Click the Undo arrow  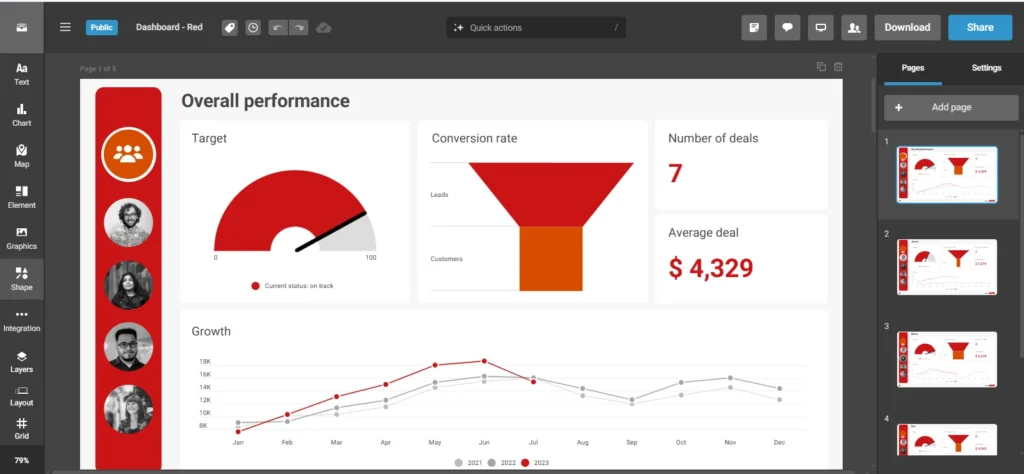[278, 27]
